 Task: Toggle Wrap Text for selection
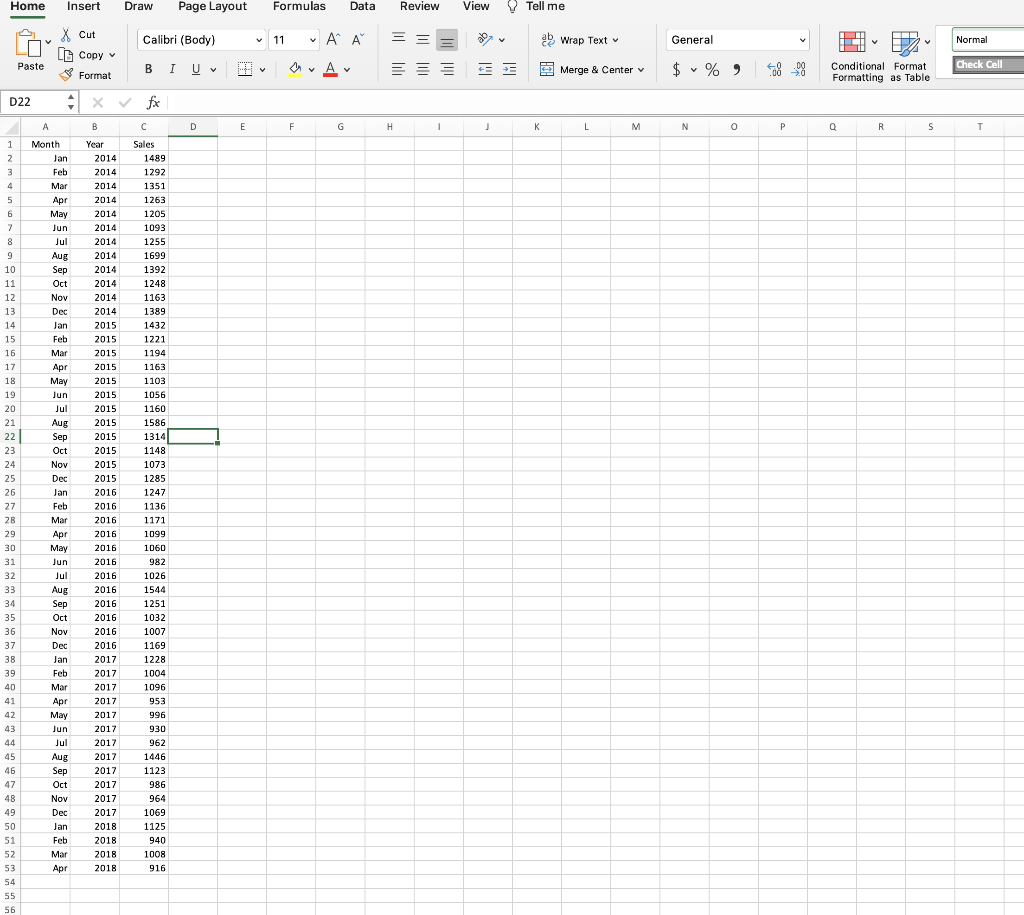(x=580, y=40)
